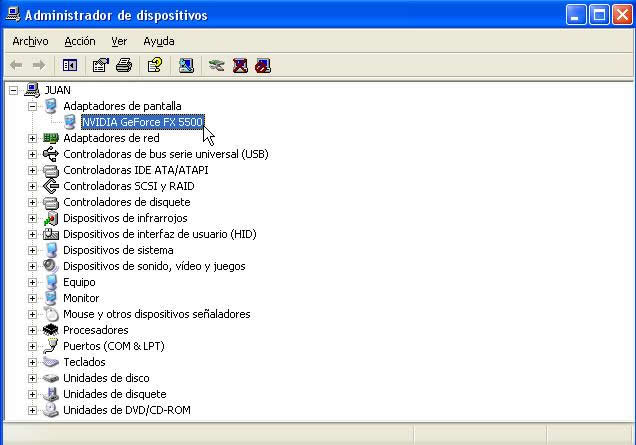Expand Dispositivos de sistema node
Image resolution: width=636 pixels, height=445 pixels.
click(x=32, y=250)
